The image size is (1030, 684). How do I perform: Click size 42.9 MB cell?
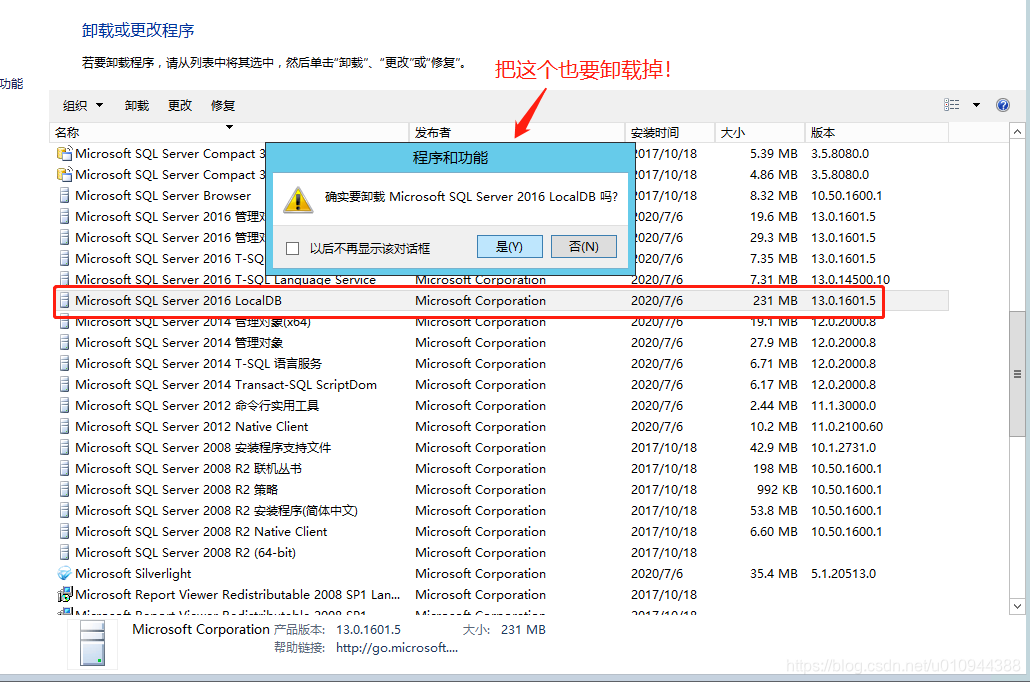coord(774,448)
